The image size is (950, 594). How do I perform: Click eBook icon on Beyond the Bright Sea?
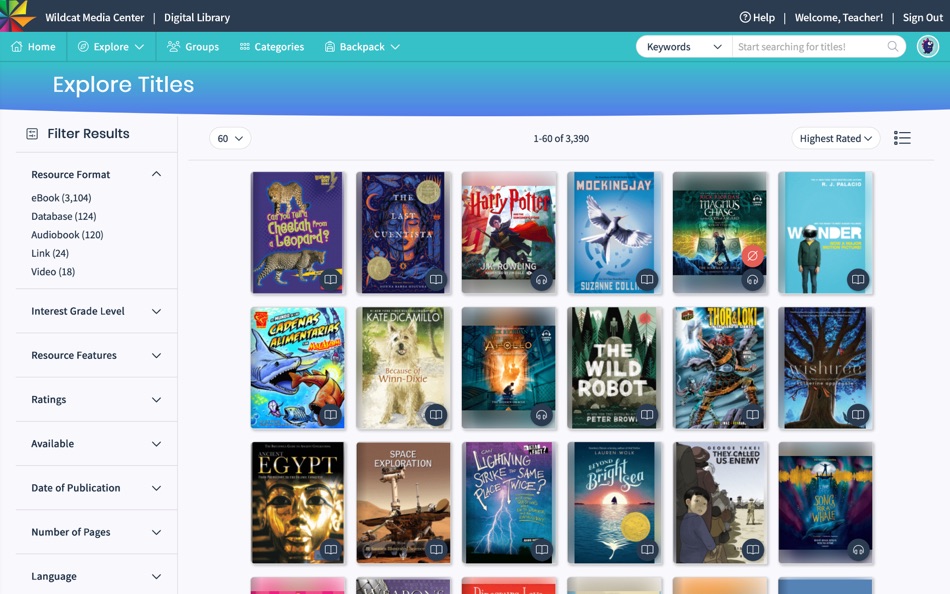click(646, 550)
